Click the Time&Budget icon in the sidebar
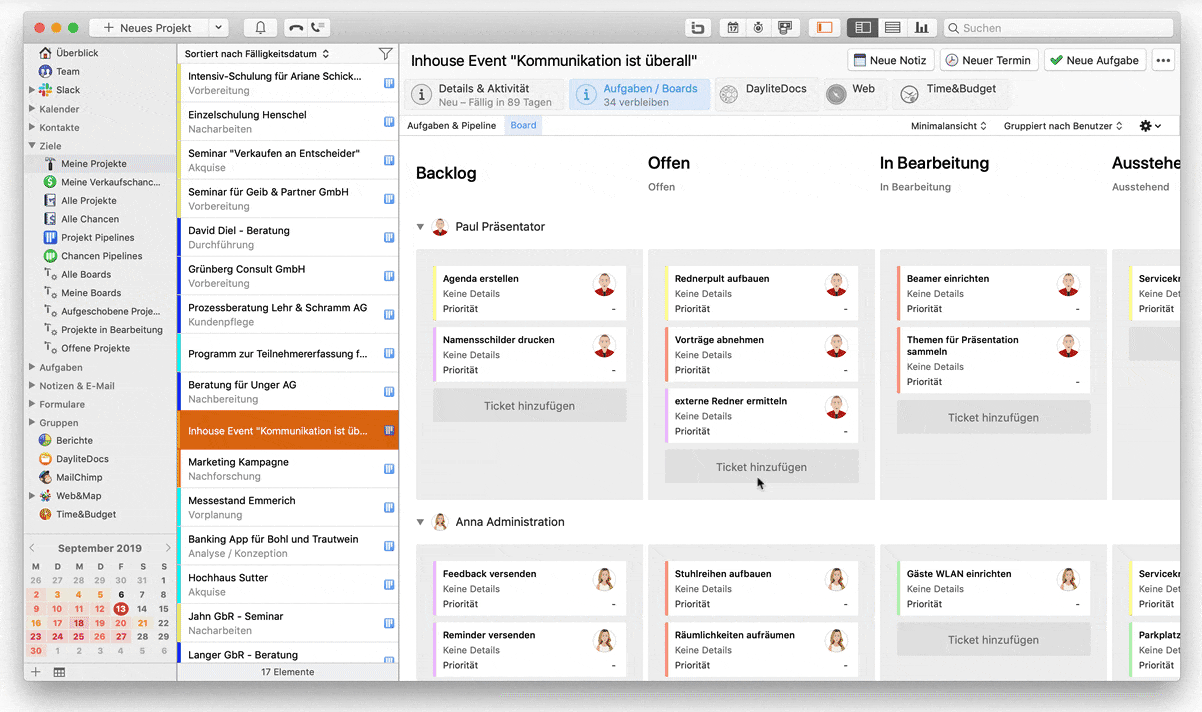 coord(45,514)
